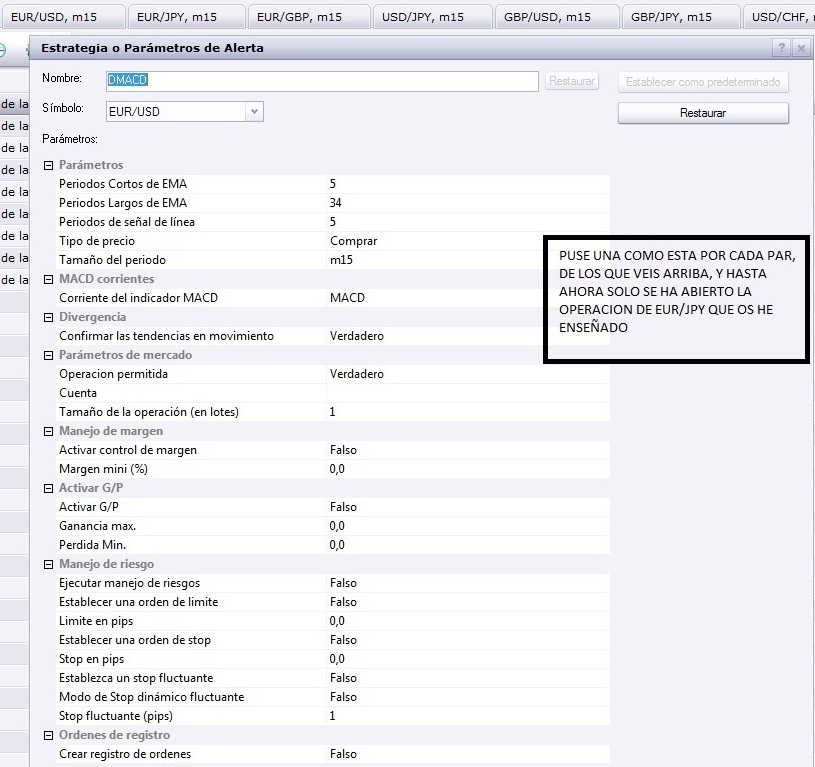Image resolution: width=815 pixels, height=767 pixels.
Task: Collapse the Manejo de riesgo group
Action: pos(48,564)
